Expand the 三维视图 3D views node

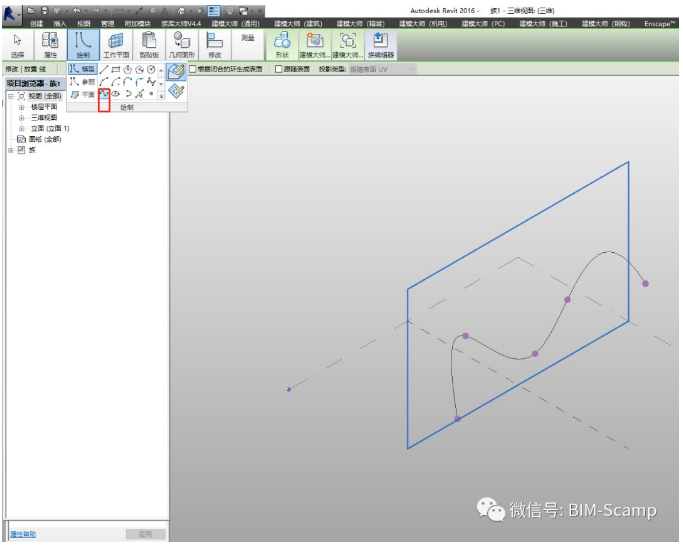[x=21, y=117]
